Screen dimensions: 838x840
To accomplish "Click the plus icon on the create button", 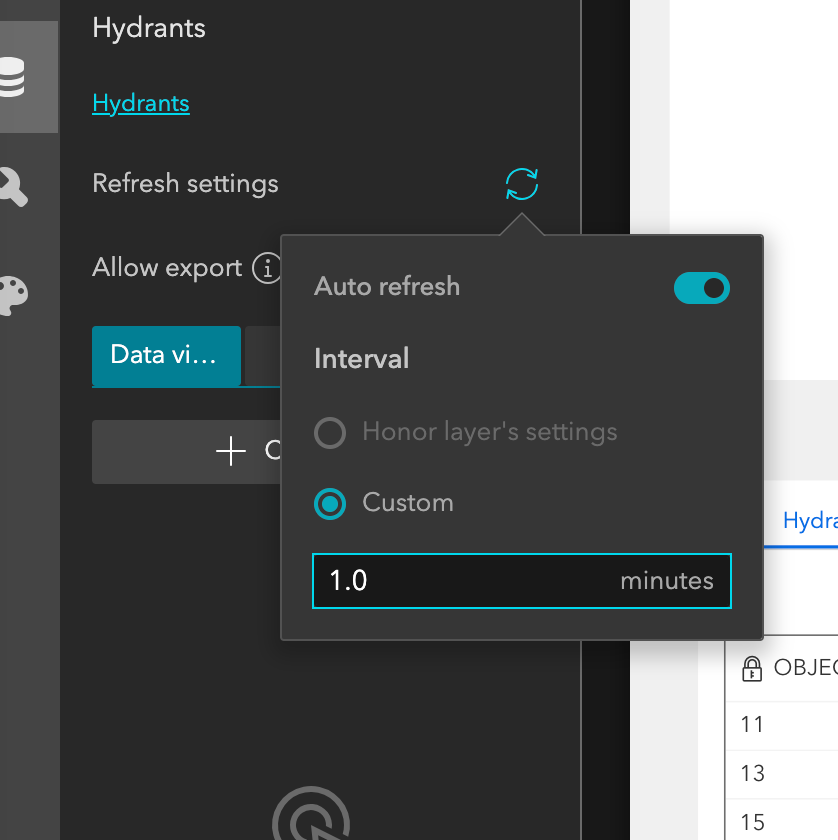I will (x=230, y=451).
